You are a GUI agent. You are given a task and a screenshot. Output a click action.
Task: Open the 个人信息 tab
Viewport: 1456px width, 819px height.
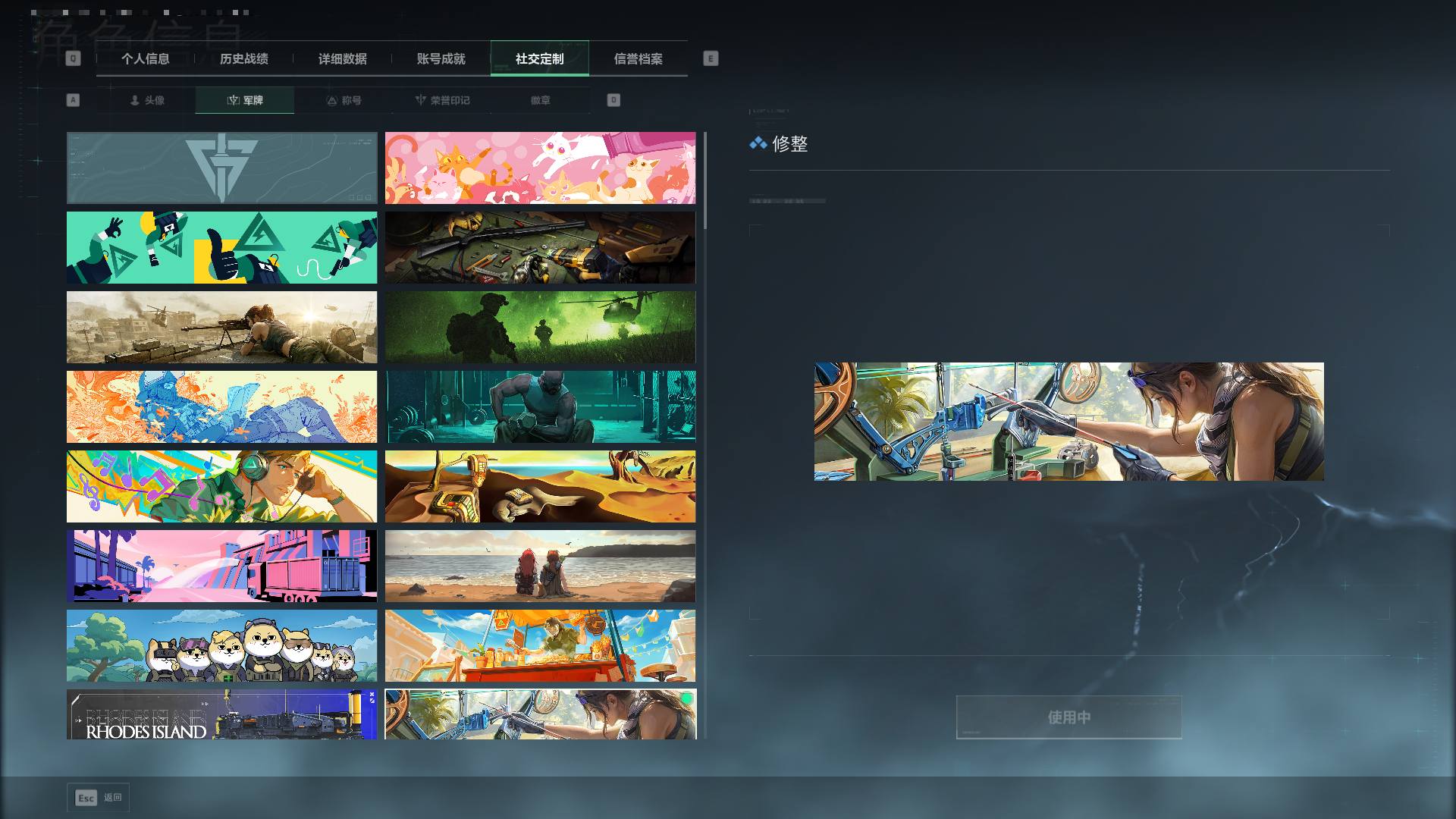146,58
